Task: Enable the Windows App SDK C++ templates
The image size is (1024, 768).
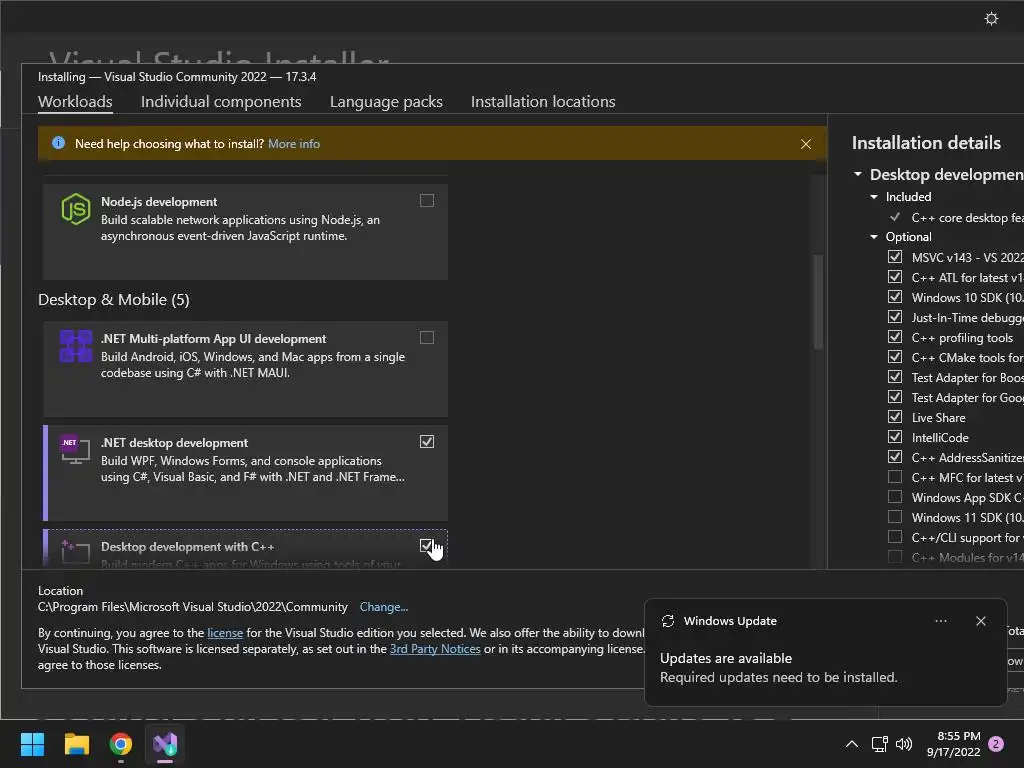Action: pos(895,497)
